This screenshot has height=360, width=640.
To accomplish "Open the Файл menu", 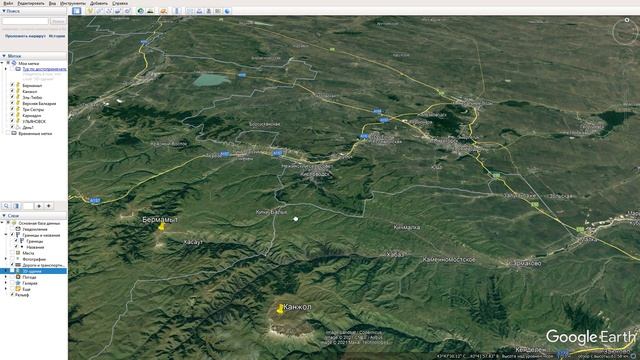I will click(x=8, y=3).
